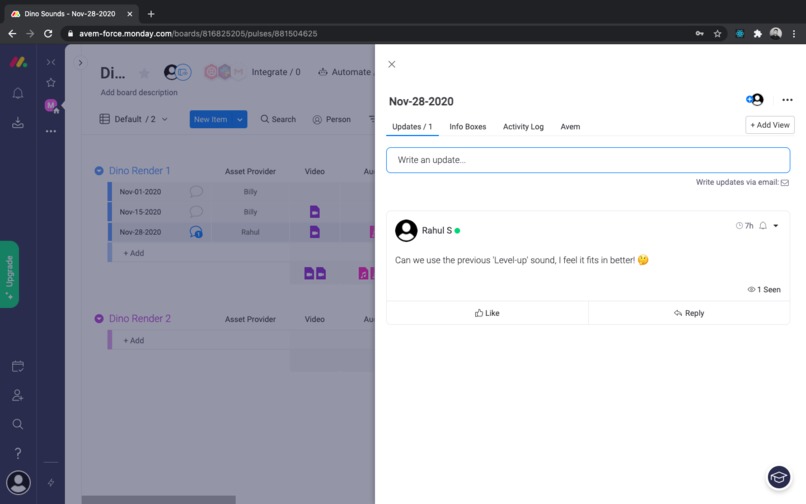Collapse workspace pane arrows icon
Image resolution: width=806 pixels, height=504 pixels.
tap(51, 62)
